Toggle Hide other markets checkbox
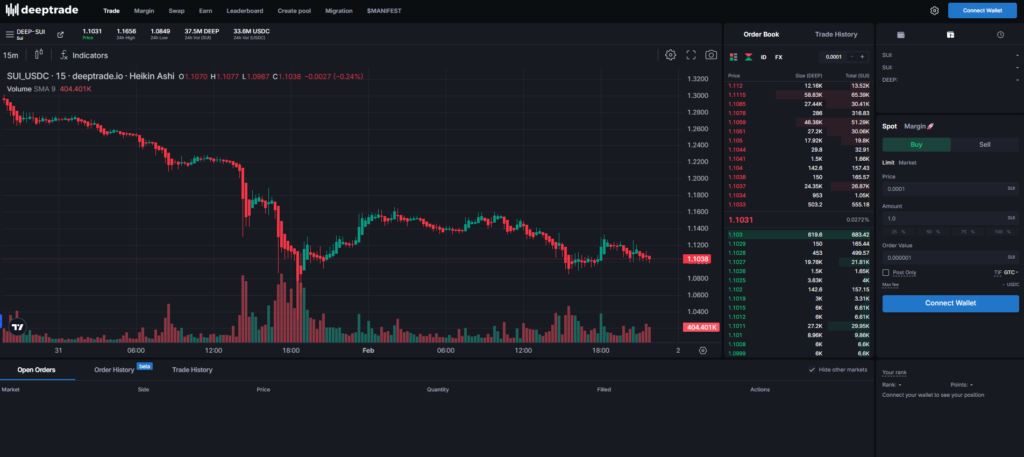 click(x=812, y=370)
